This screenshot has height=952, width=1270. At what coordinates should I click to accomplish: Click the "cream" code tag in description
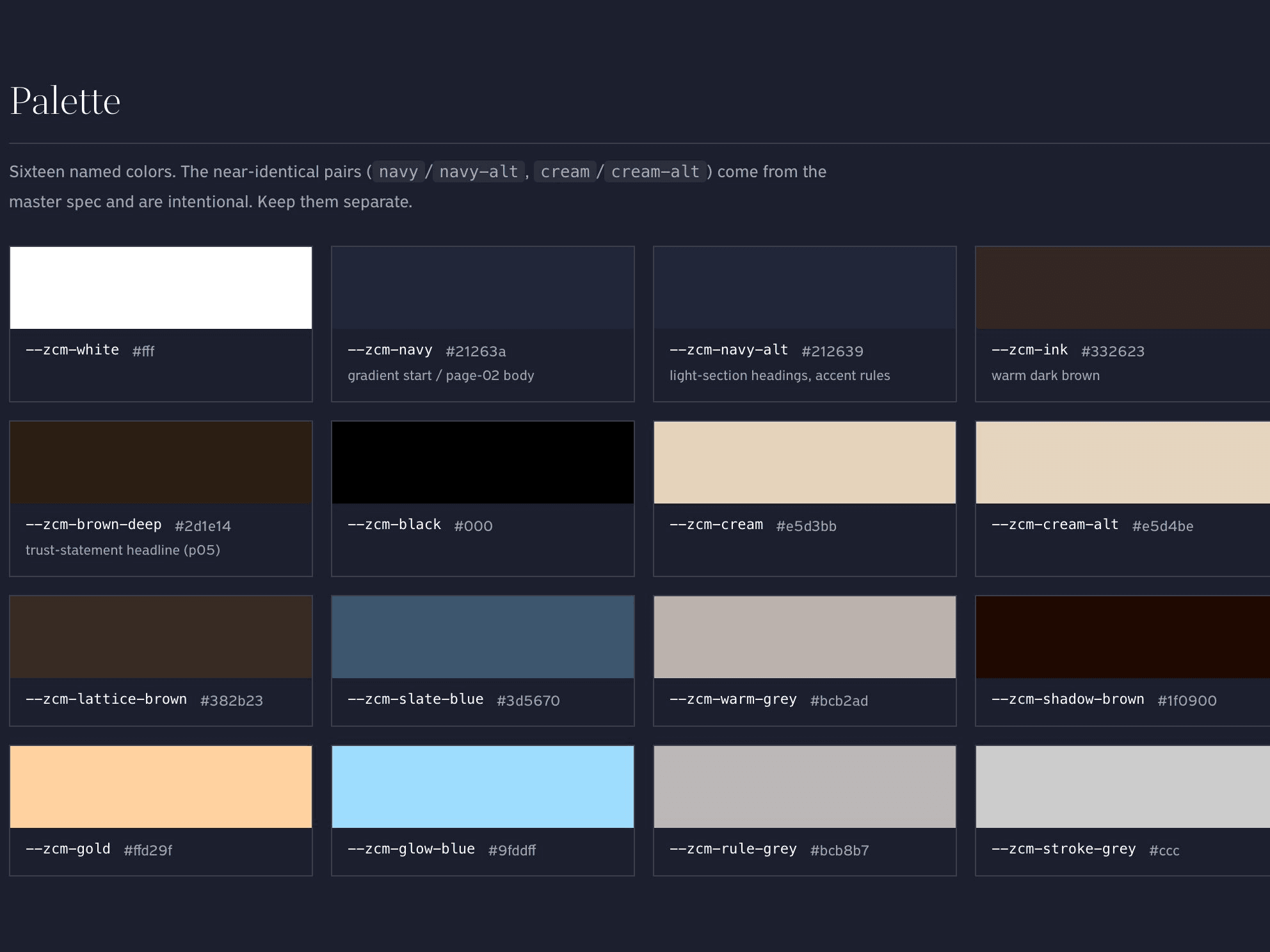point(565,171)
